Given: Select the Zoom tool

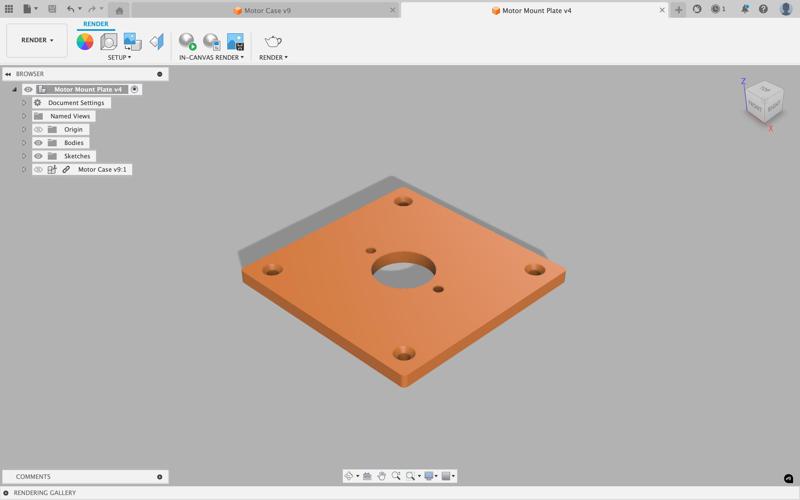Looking at the screenshot, I should [x=396, y=476].
